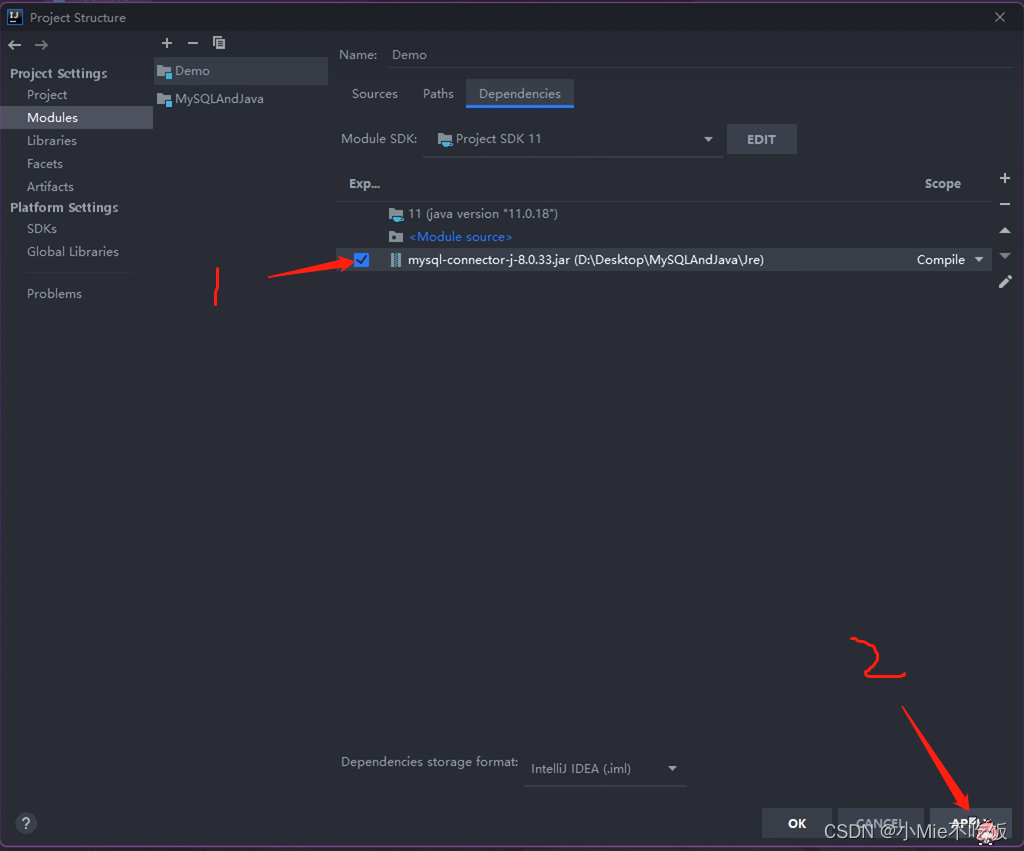Move dependency up with arrow icon

(1005, 230)
